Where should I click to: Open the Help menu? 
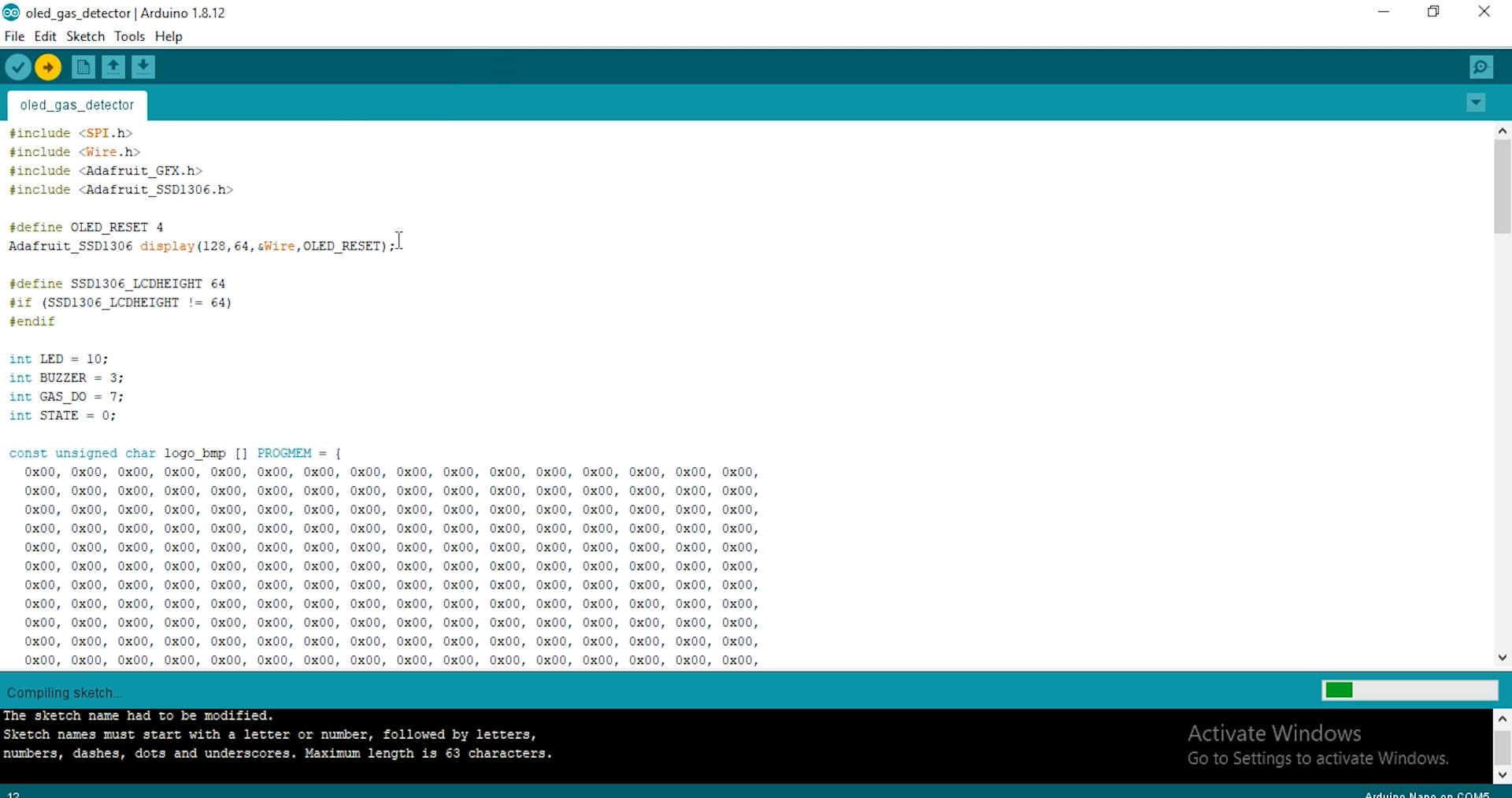tap(169, 36)
